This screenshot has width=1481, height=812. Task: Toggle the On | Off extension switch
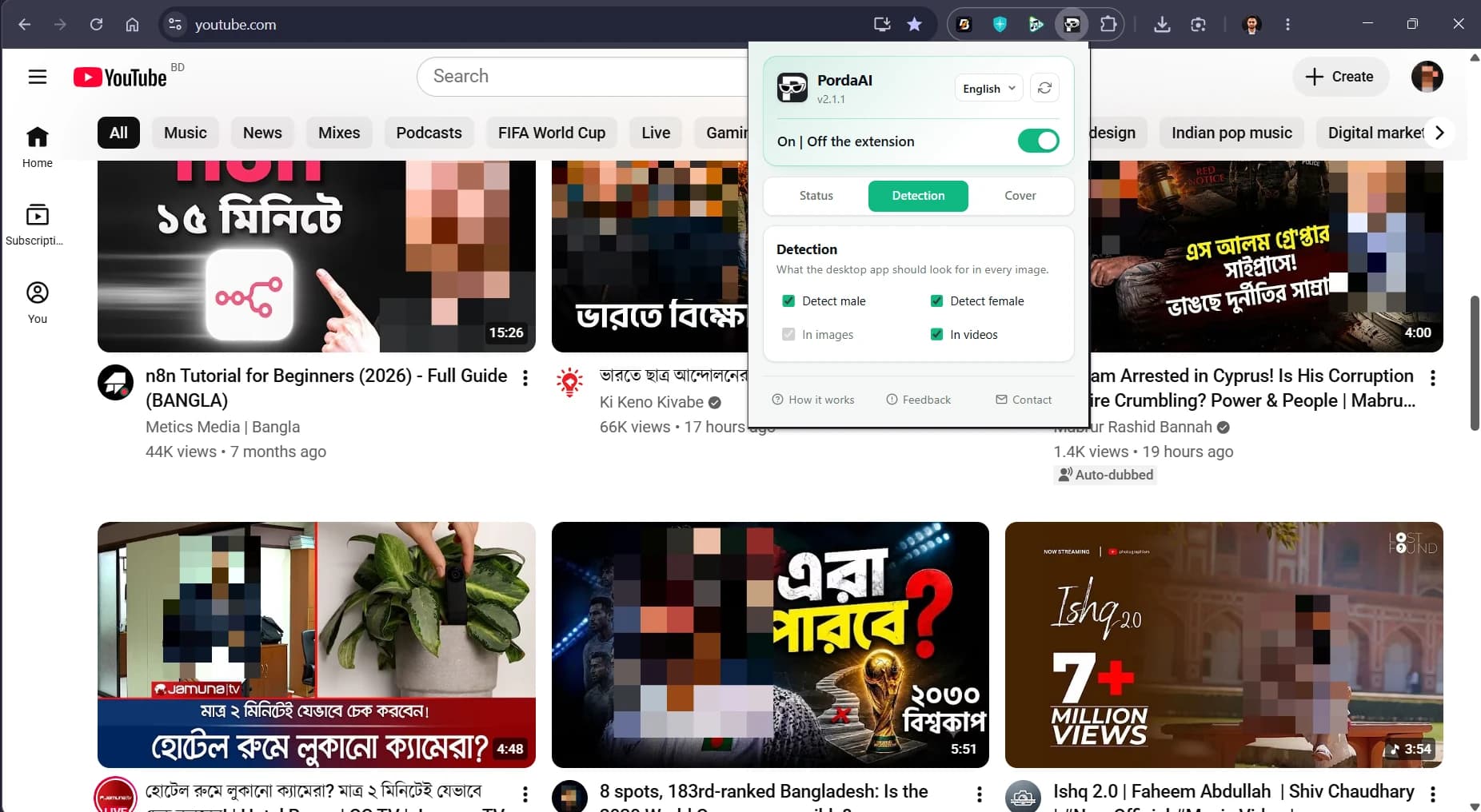1038,141
